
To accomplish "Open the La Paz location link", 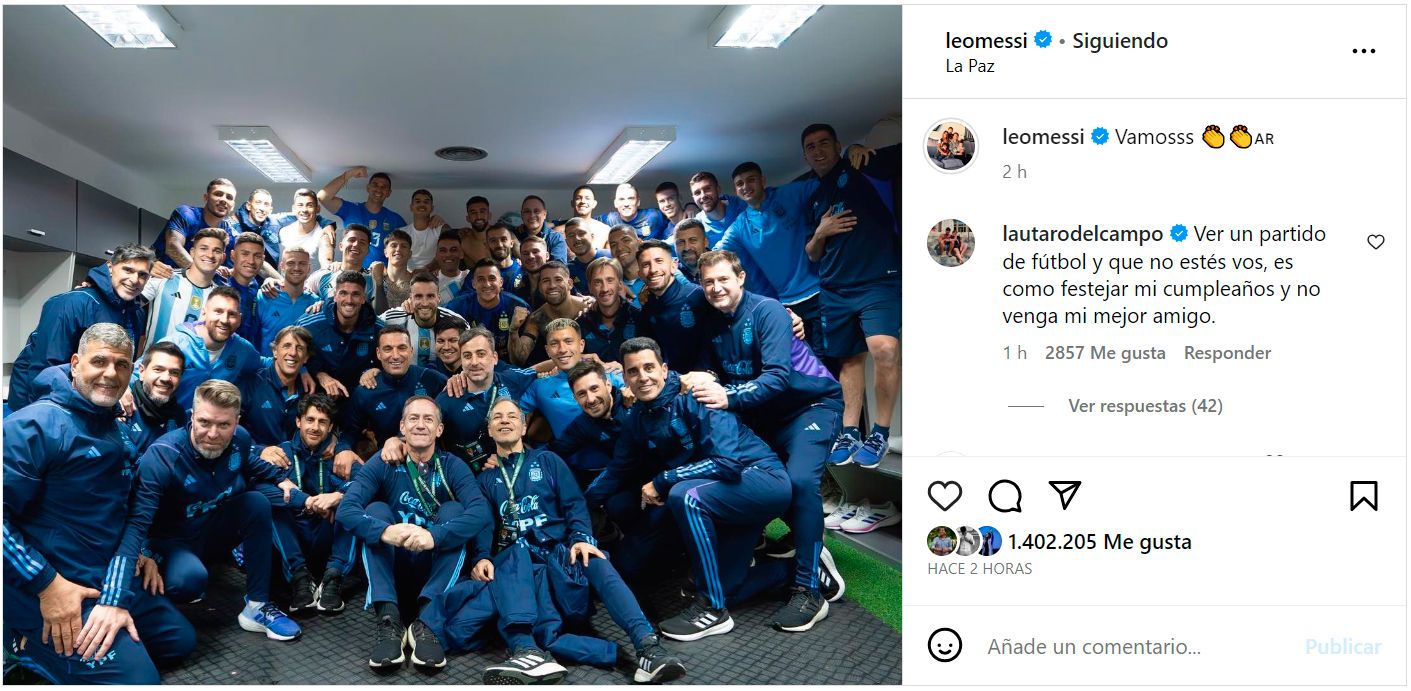I will click(x=970, y=66).
